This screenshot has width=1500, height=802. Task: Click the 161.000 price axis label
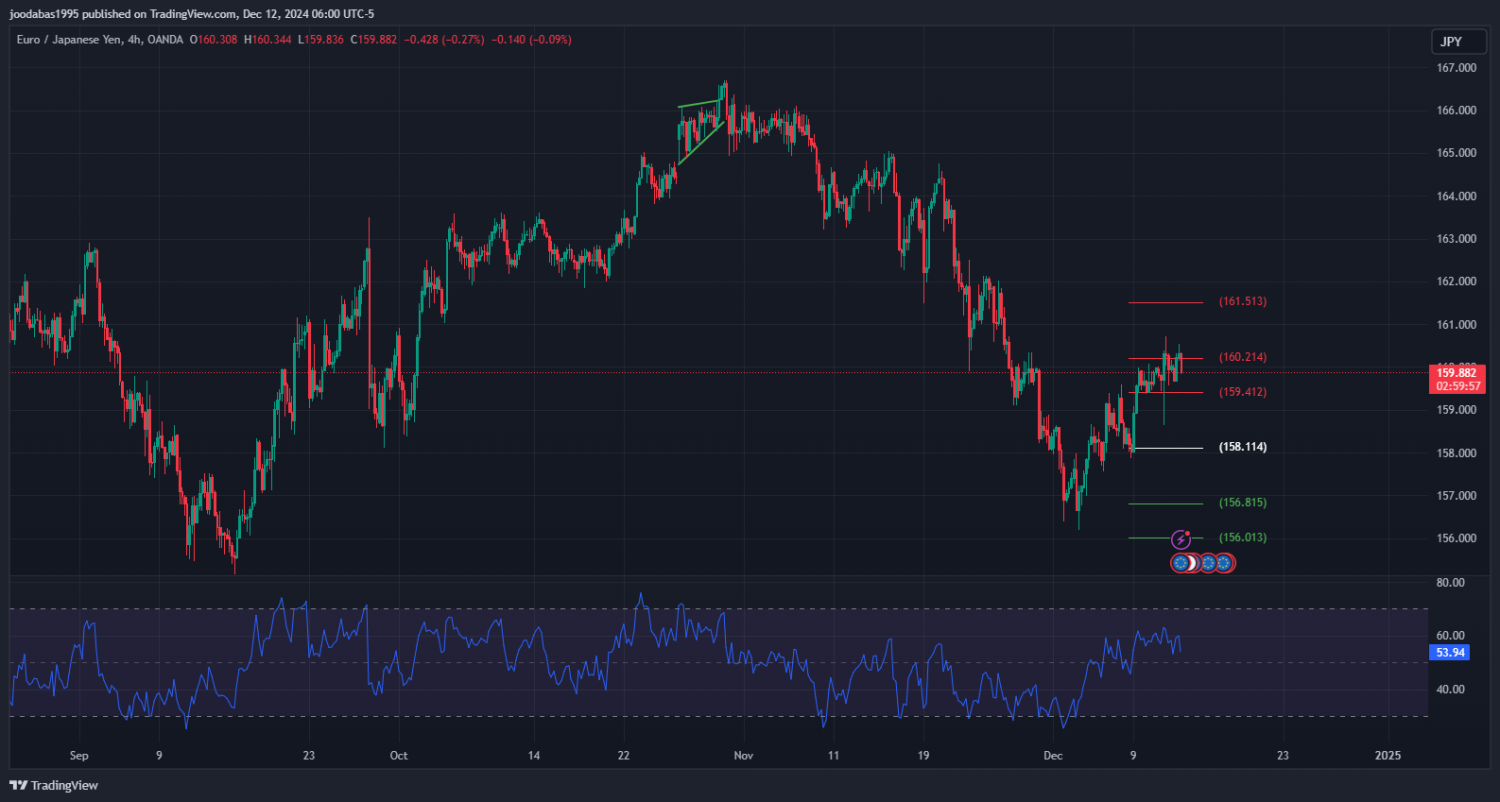[x=1456, y=325]
